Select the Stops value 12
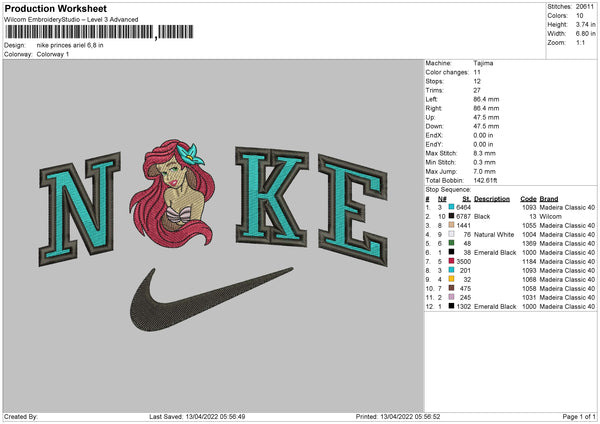Screen dimensions: 600x424 tap(477, 81)
